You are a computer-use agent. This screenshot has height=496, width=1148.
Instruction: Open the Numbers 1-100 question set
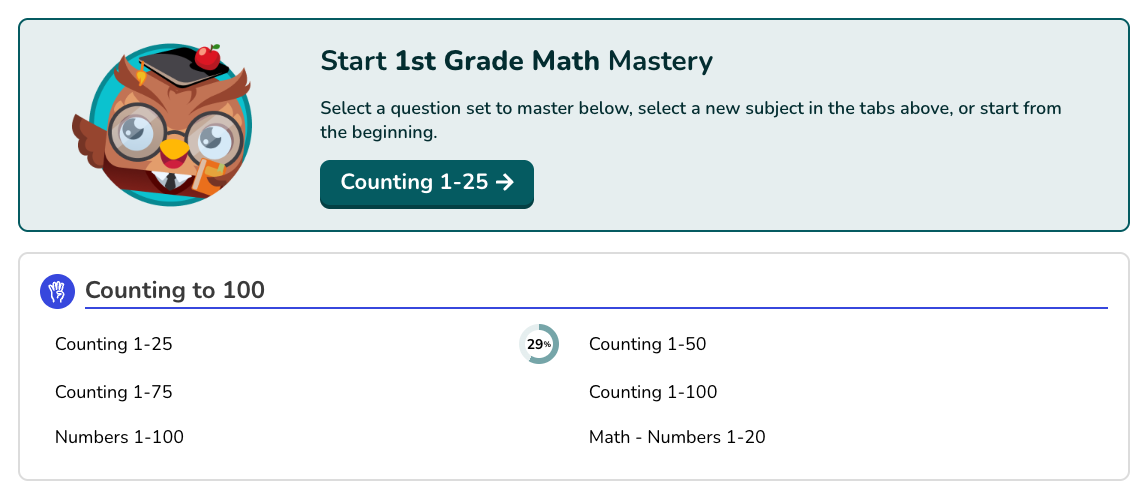tap(119, 437)
